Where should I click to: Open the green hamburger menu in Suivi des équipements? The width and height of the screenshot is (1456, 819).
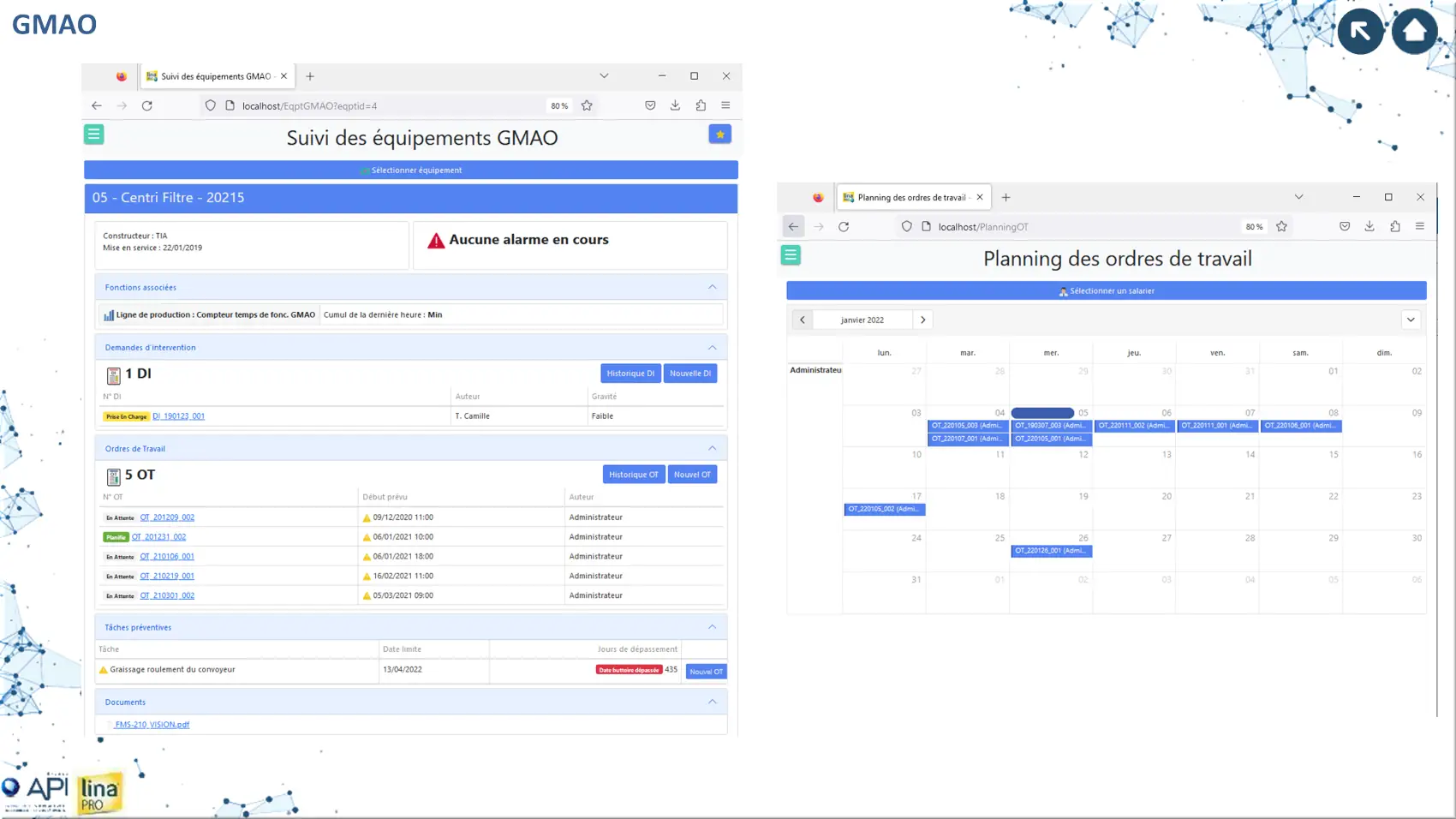(x=93, y=135)
